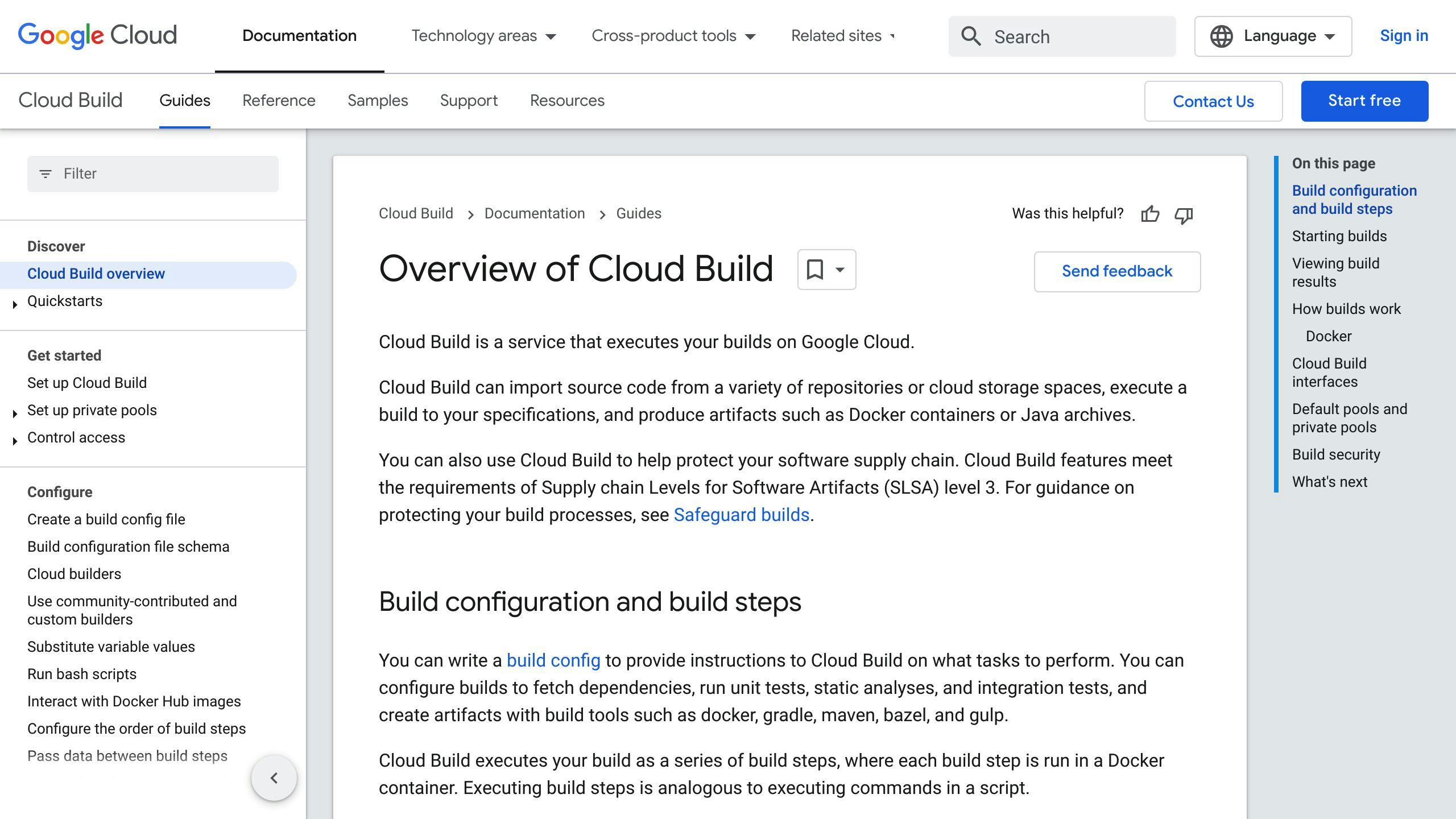Click the bookmark icon beside the title

point(814,270)
